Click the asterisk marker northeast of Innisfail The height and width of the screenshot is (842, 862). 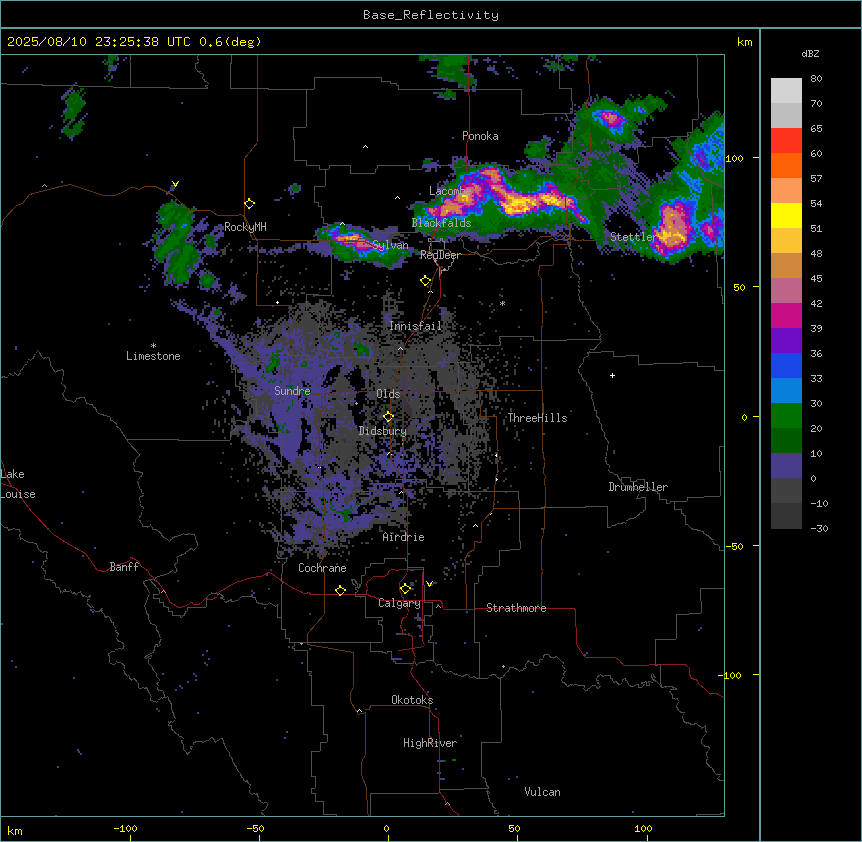(502, 303)
